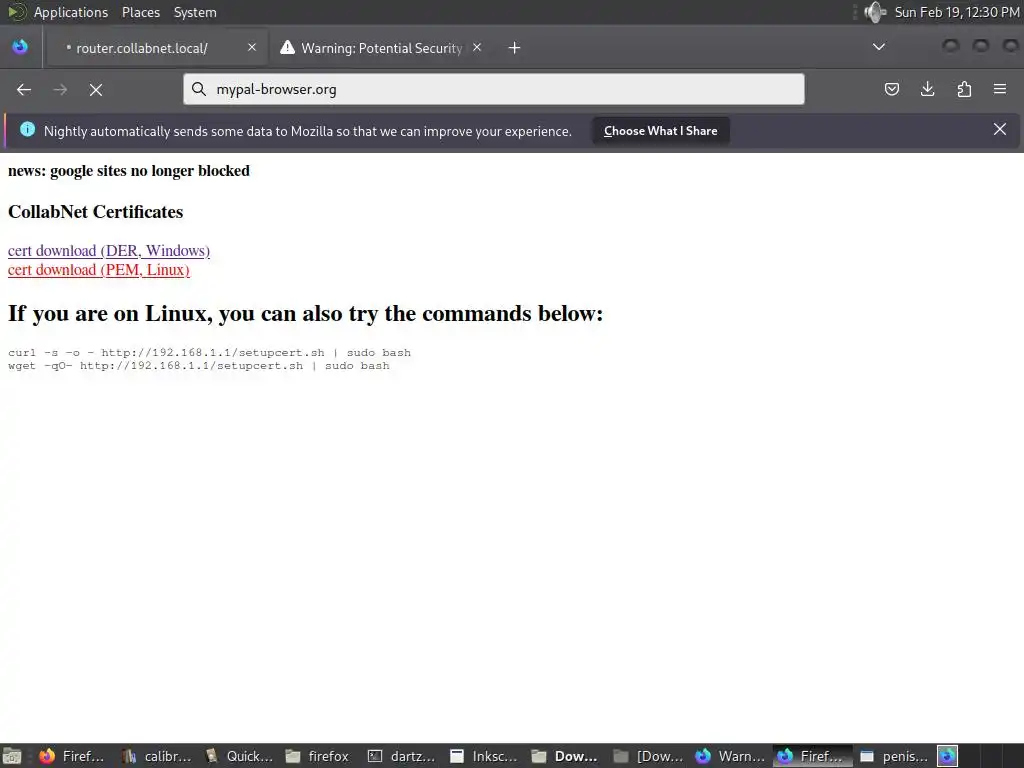The image size is (1024, 768).
Task: Click the URL bar showing mypal-browser.org
Action: coord(494,89)
